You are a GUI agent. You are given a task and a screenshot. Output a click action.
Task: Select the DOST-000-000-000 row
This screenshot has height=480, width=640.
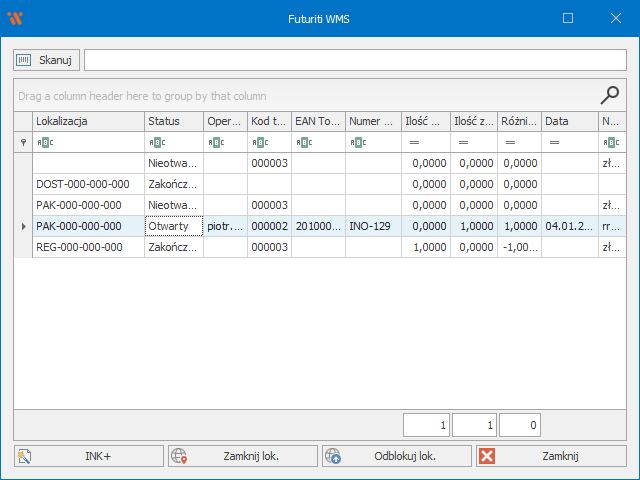pos(88,184)
